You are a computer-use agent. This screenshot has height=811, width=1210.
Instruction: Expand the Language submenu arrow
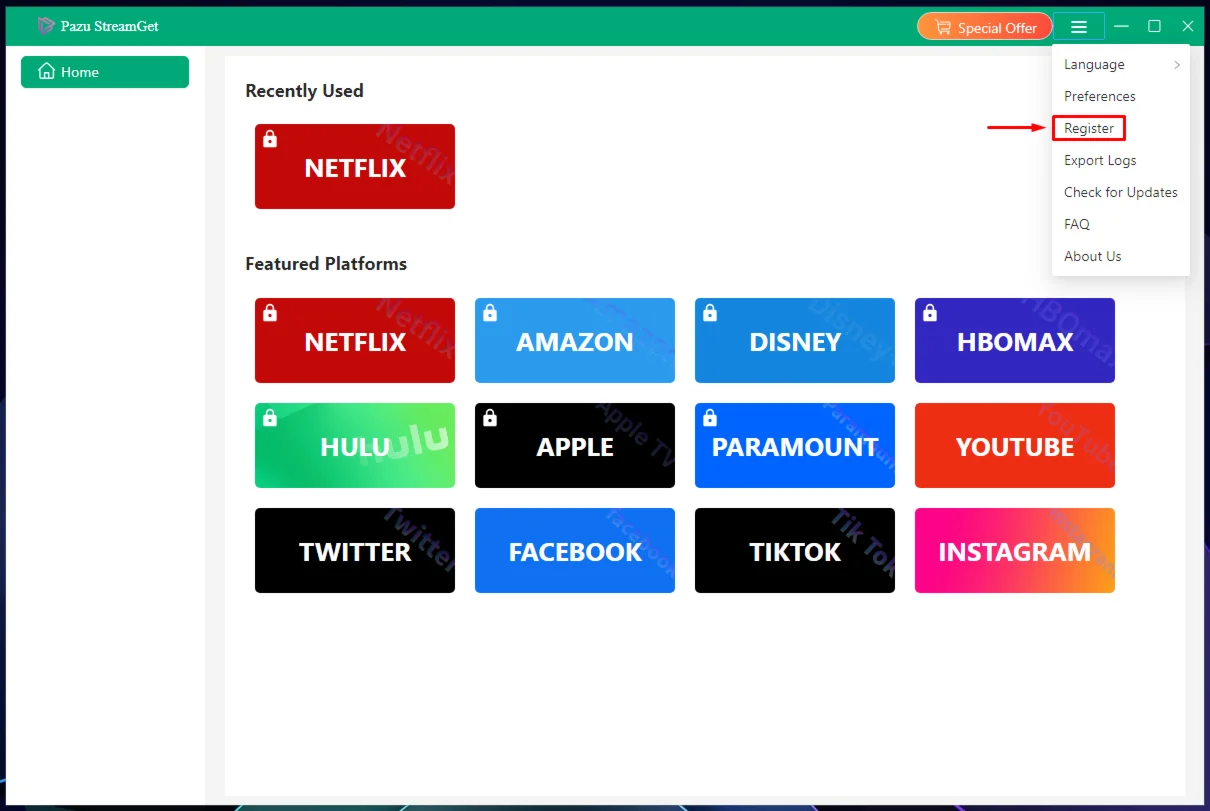click(1177, 65)
